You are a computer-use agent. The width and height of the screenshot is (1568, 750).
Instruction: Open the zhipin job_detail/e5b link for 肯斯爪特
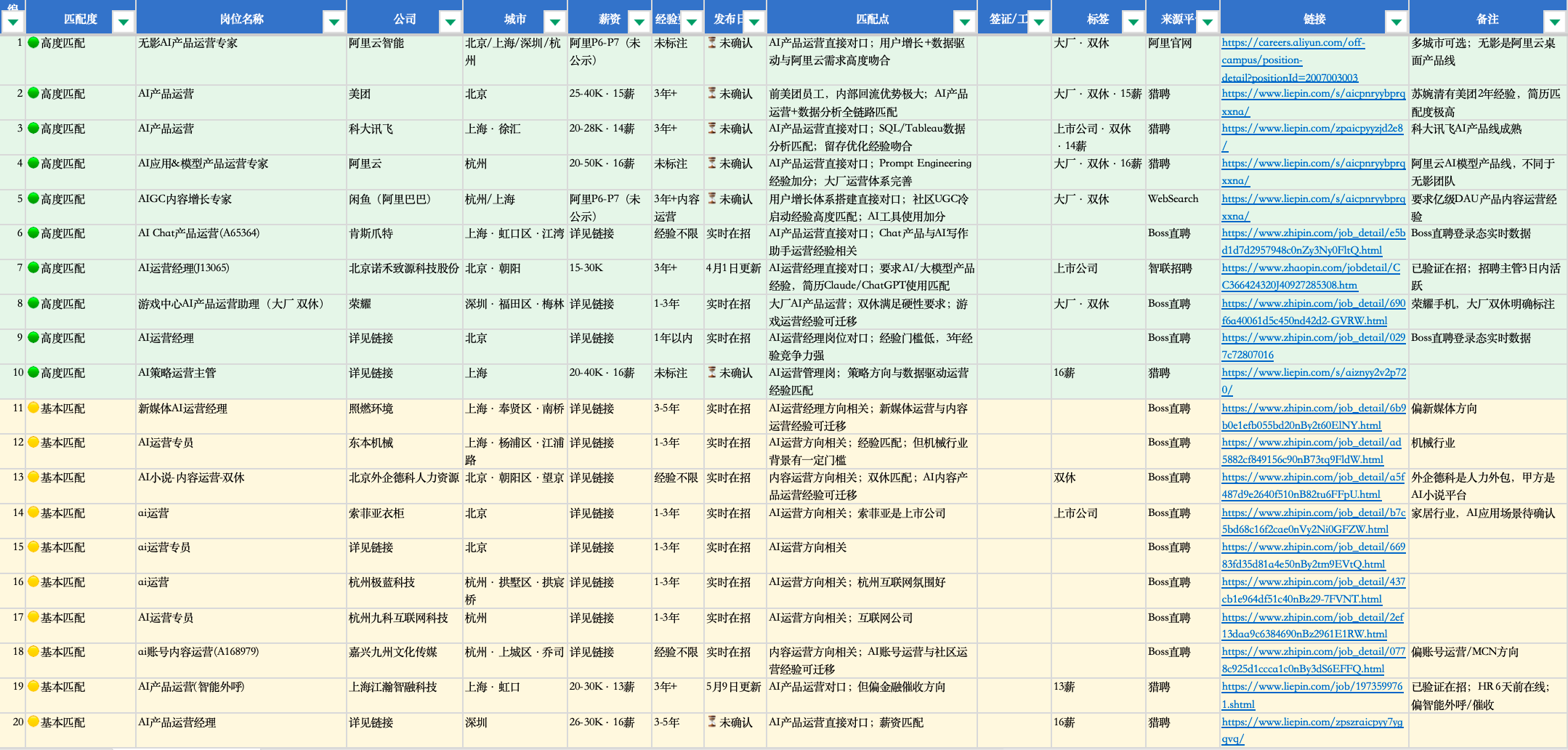tap(1314, 242)
